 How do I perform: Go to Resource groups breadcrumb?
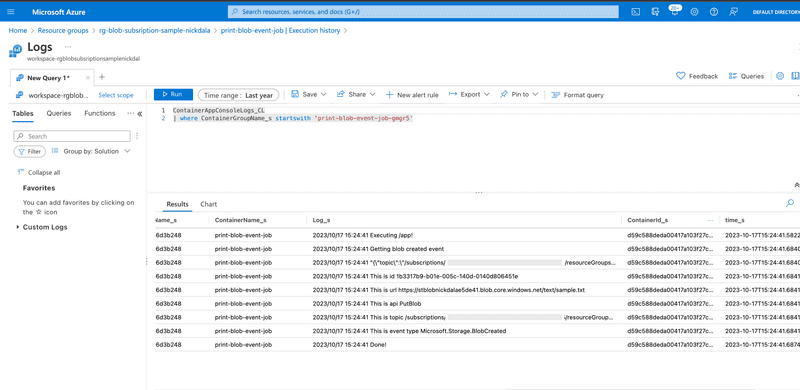point(63,31)
